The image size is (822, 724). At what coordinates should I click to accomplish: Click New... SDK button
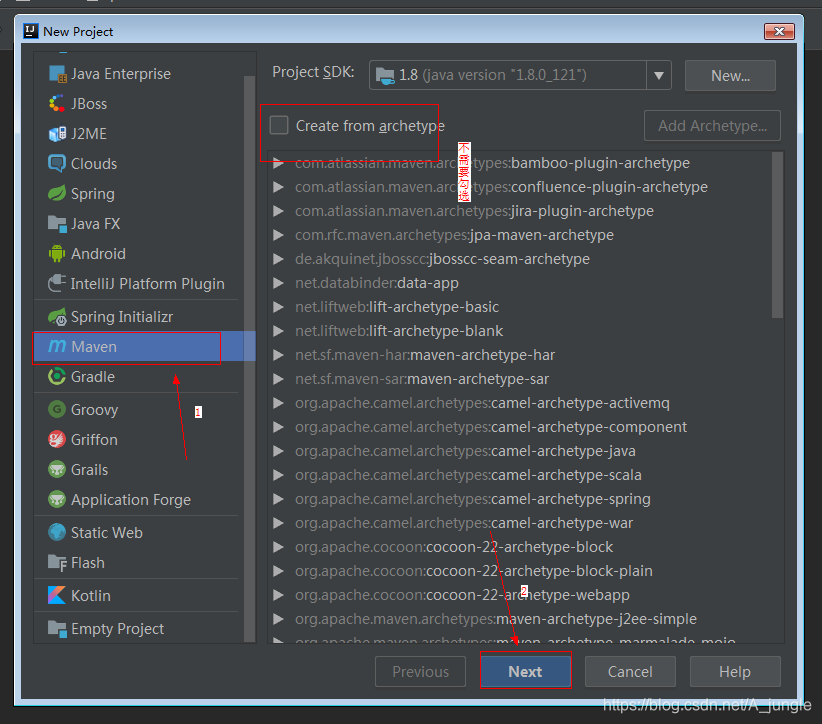730,75
